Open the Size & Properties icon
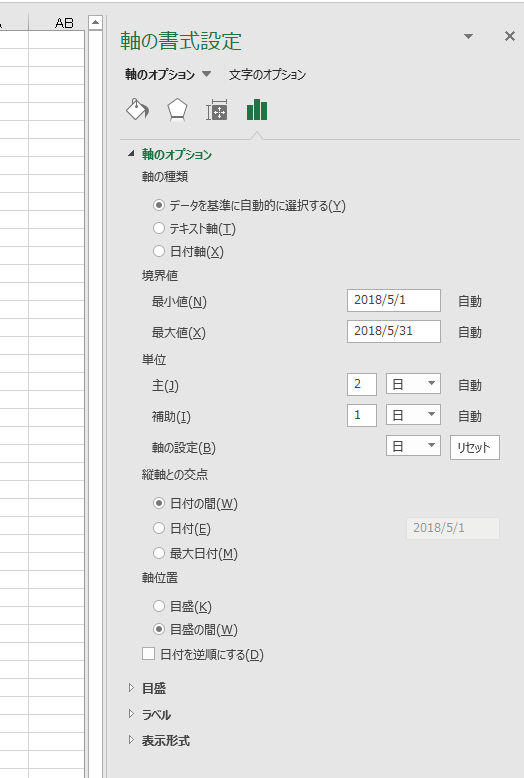This screenshot has height=778, width=524. (217, 110)
